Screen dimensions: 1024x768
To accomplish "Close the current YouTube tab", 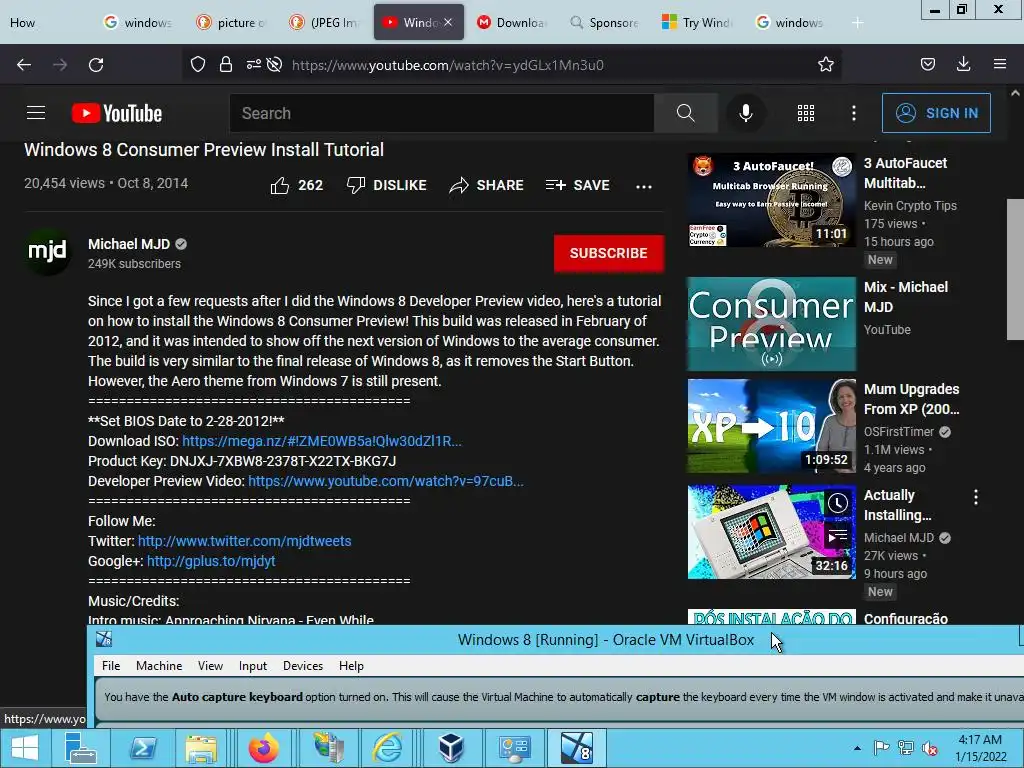I will coord(448,22).
